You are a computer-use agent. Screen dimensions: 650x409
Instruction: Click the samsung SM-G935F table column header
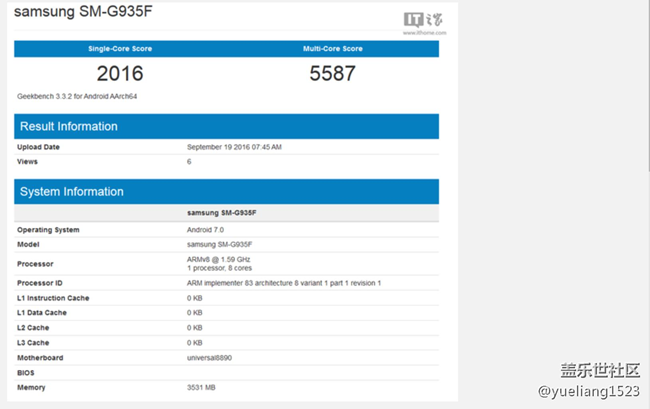tap(221, 213)
